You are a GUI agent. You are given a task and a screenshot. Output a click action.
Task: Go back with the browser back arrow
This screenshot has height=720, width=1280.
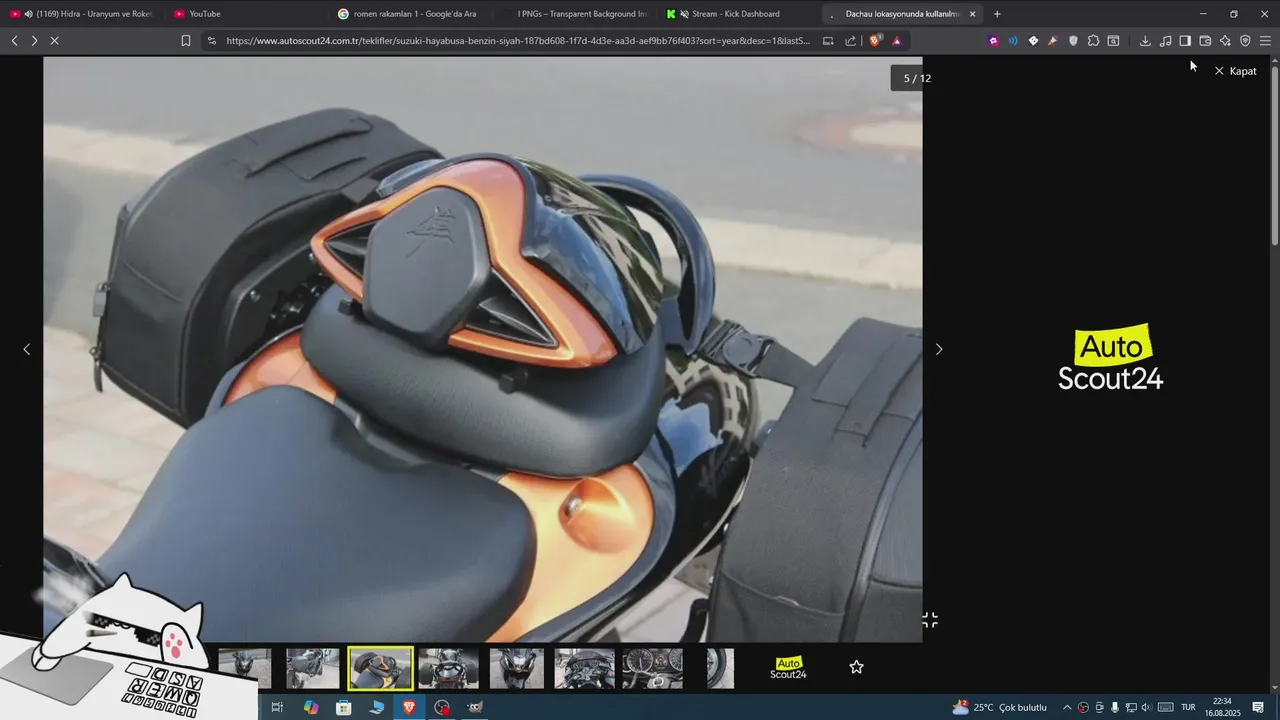(x=14, y=41)
